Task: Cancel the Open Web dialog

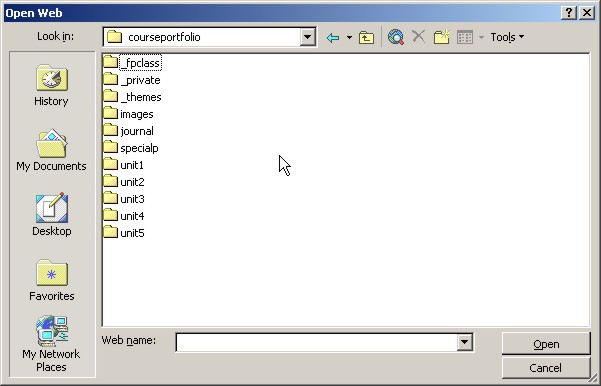Action: [546, 368]
